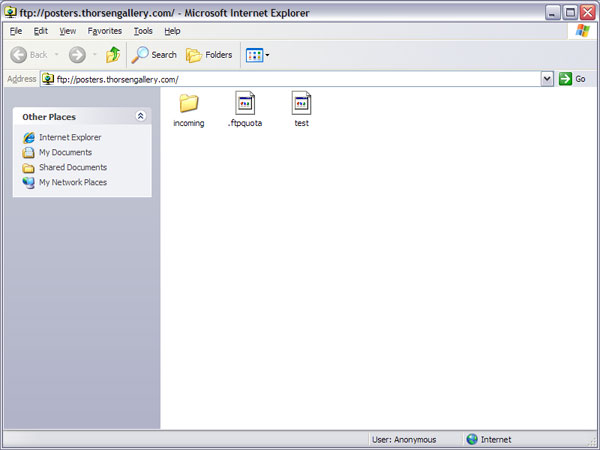Open the Tools menu

tap(143, 31)
